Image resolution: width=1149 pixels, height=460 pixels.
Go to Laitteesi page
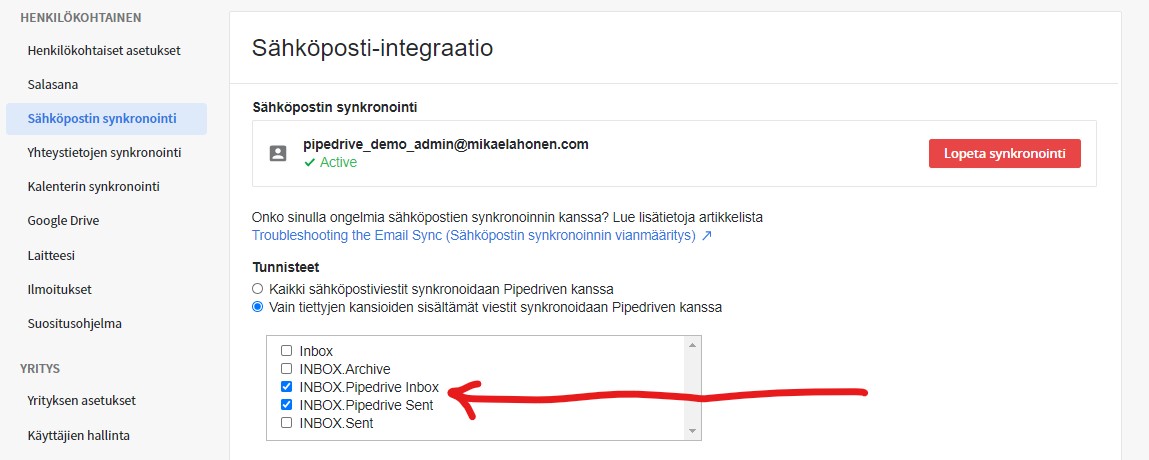click(51, 255)
